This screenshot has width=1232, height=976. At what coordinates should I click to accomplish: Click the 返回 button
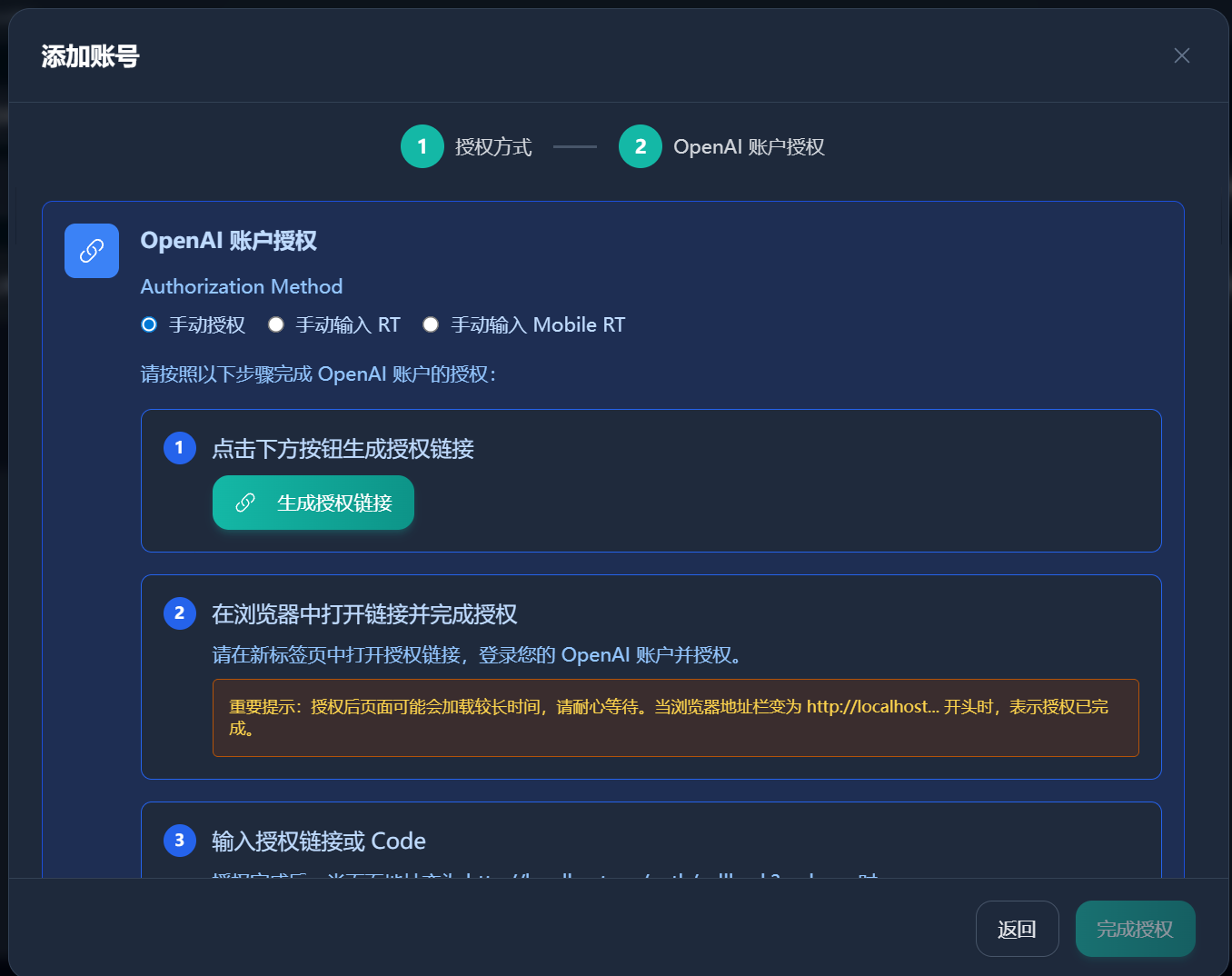[1018, 929]
